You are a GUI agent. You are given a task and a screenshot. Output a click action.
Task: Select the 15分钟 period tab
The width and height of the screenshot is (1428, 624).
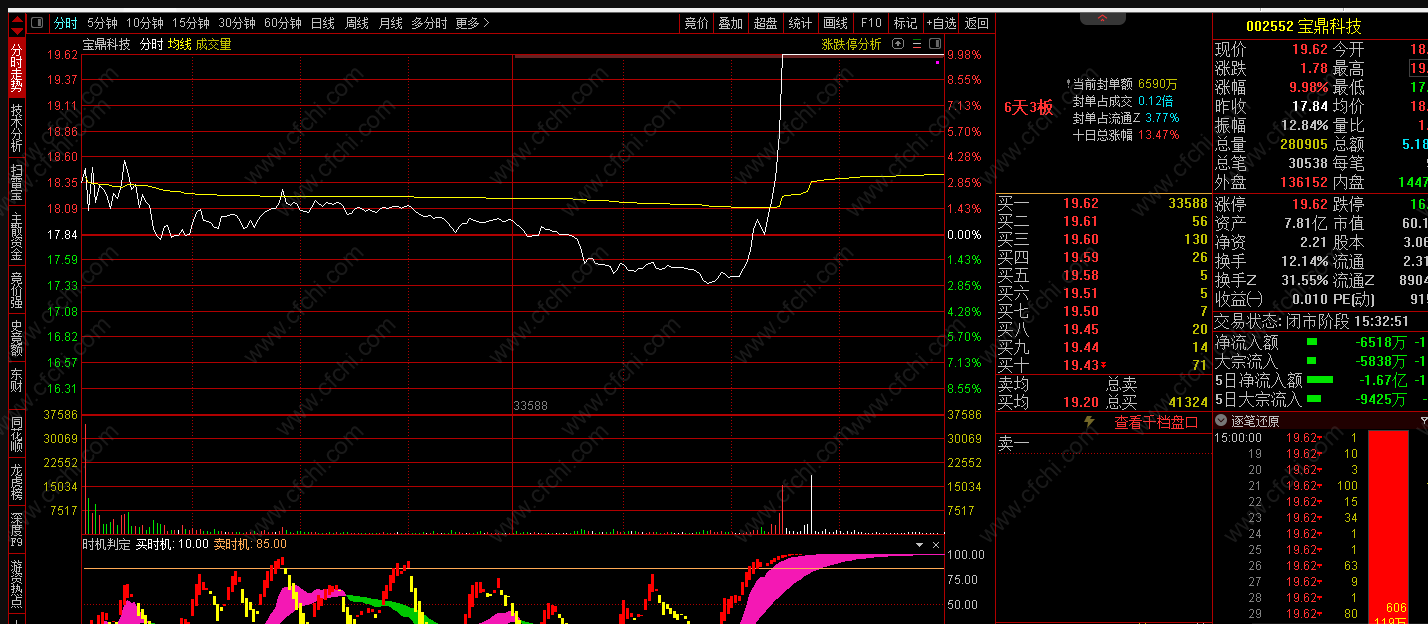click(x=190, y=23)
